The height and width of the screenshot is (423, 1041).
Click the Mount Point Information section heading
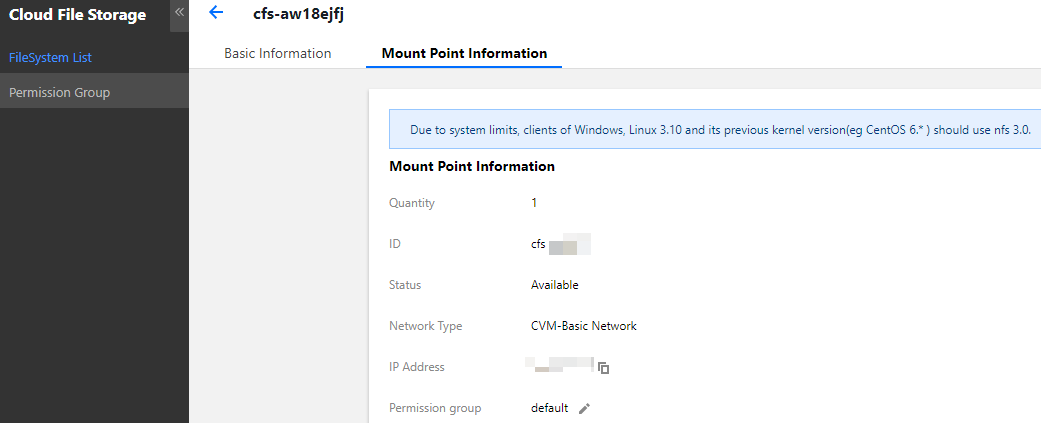coord(471,166)
